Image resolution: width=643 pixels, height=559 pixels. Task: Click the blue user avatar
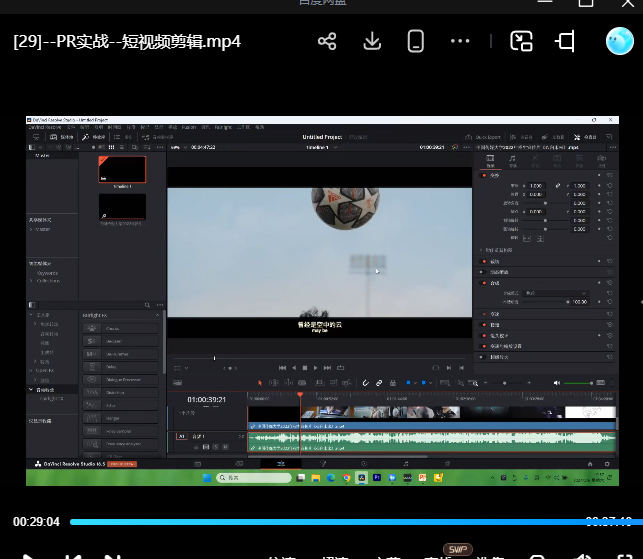[619, 41]
